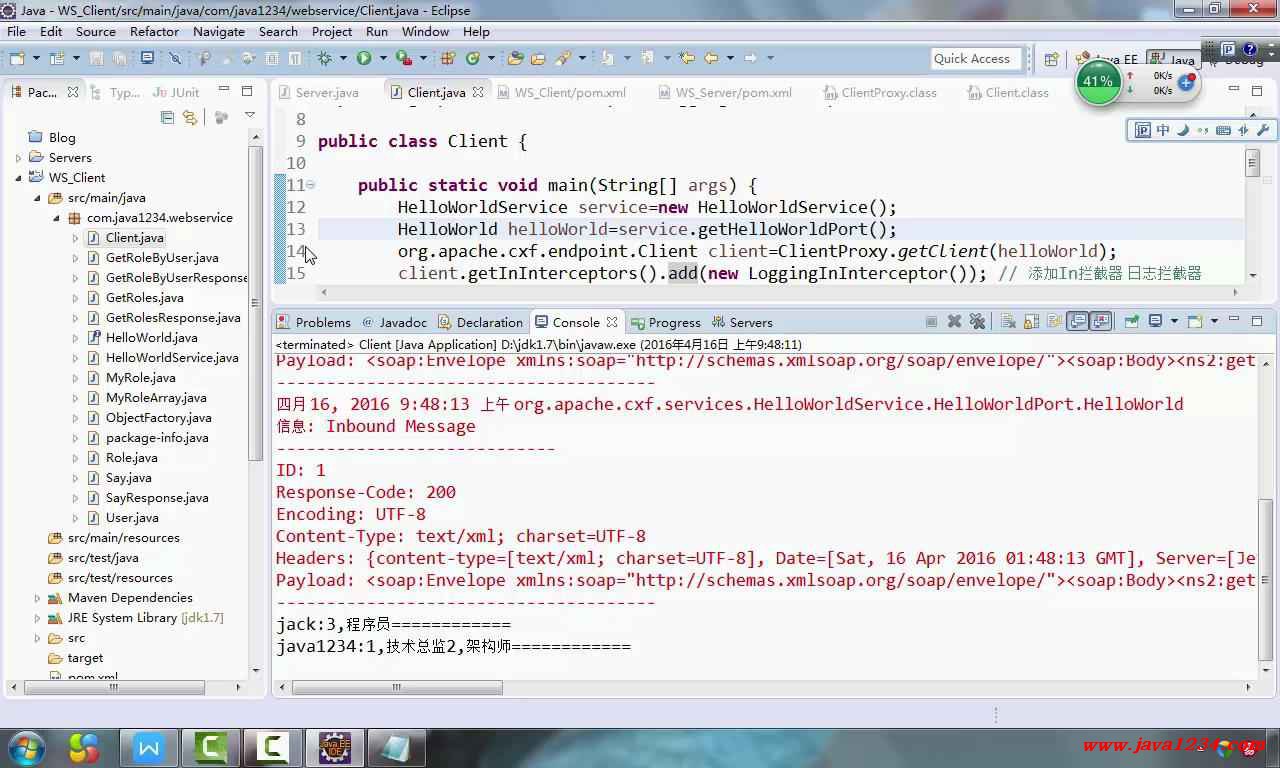This screenshot has width=1280, height=768.
Task: Open the Open Console dropdown arrow
Action: pos(1214,321)
